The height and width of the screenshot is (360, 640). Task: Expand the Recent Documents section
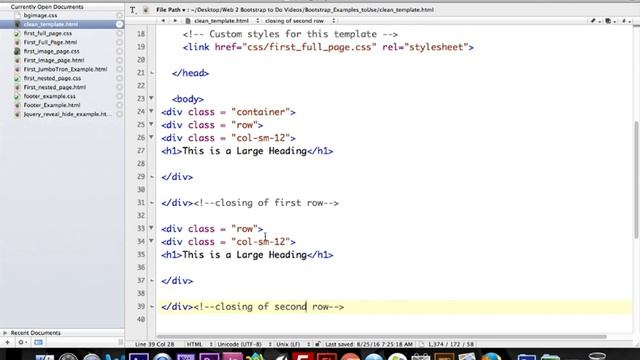pyautogui.click(x=5, y=333)
